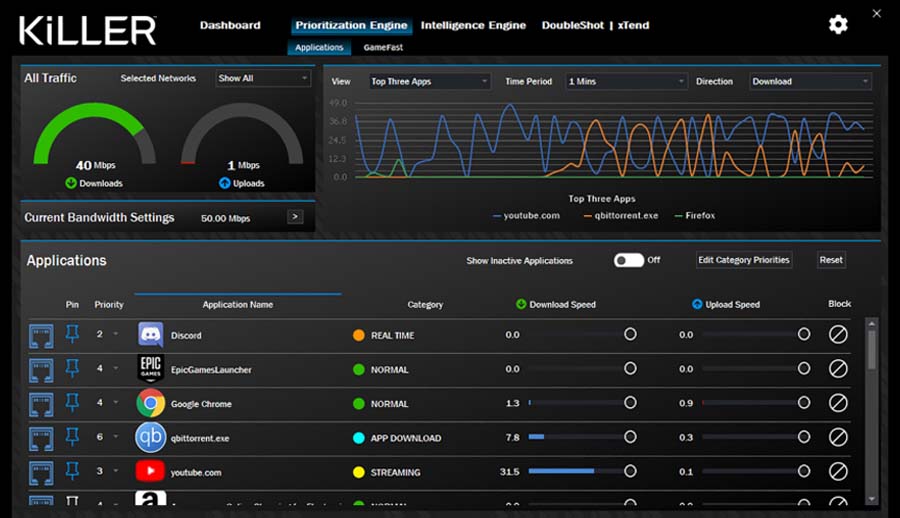Click the EpicGamesLauncher network adapter icon
This screenshot has width=900, height=518.
[x=41, y=370]
